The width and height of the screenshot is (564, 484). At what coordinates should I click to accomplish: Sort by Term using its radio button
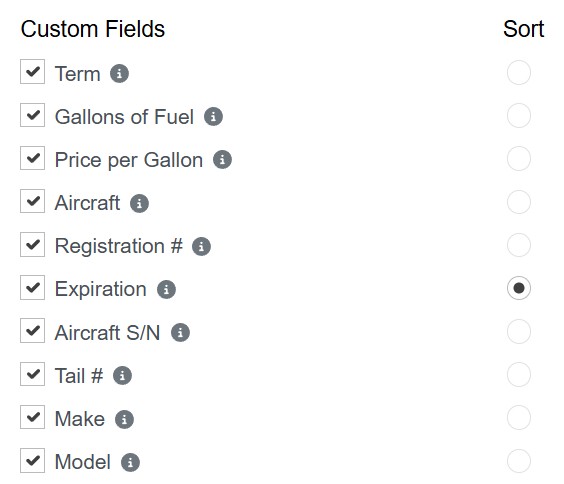click(x=519, y=73)
